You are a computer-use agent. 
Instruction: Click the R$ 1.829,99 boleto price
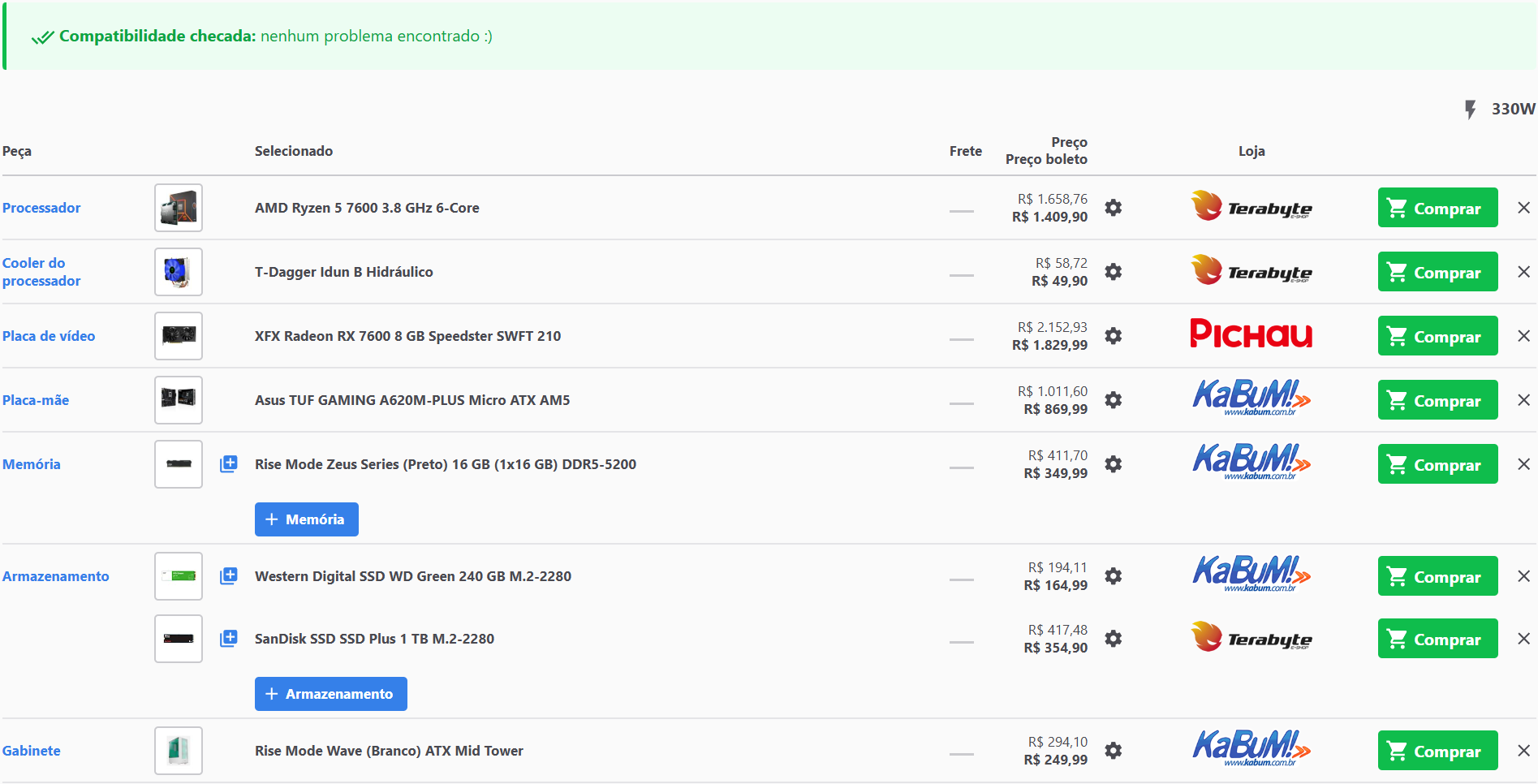[x=1049, y=345]
